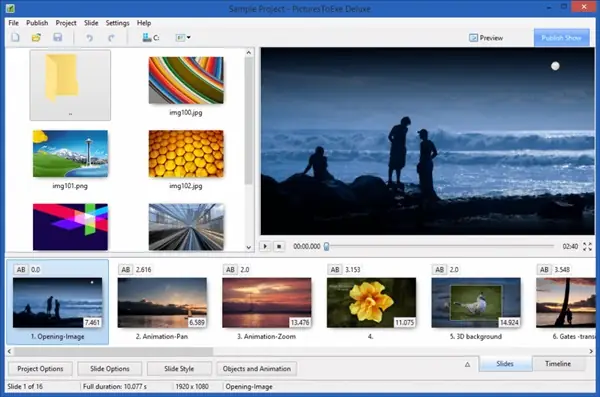Open the Help menu
Viewport: 600px width, 397px height.
pos(144,23)
